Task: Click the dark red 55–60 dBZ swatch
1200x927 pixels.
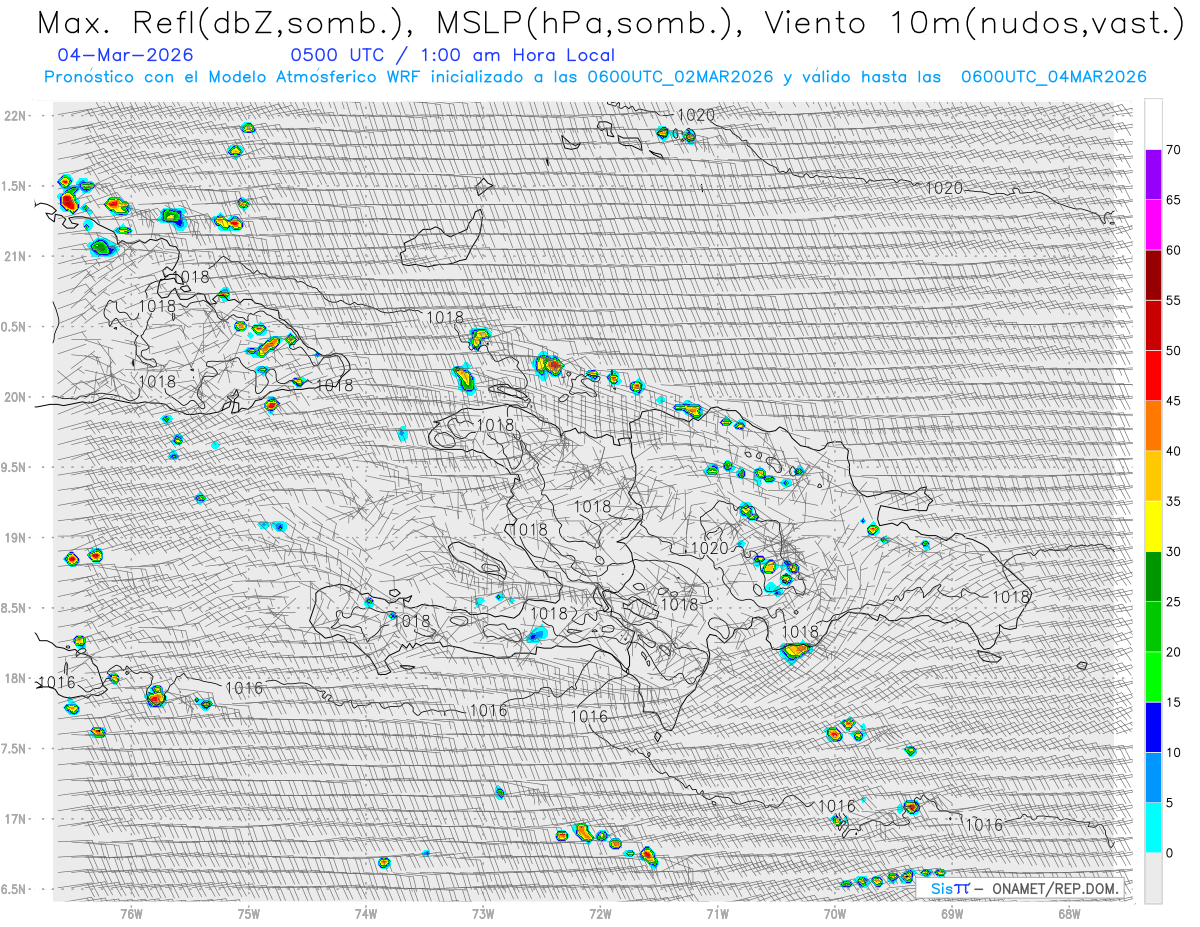Action: pyautogui.click(x=1153, y=275)
